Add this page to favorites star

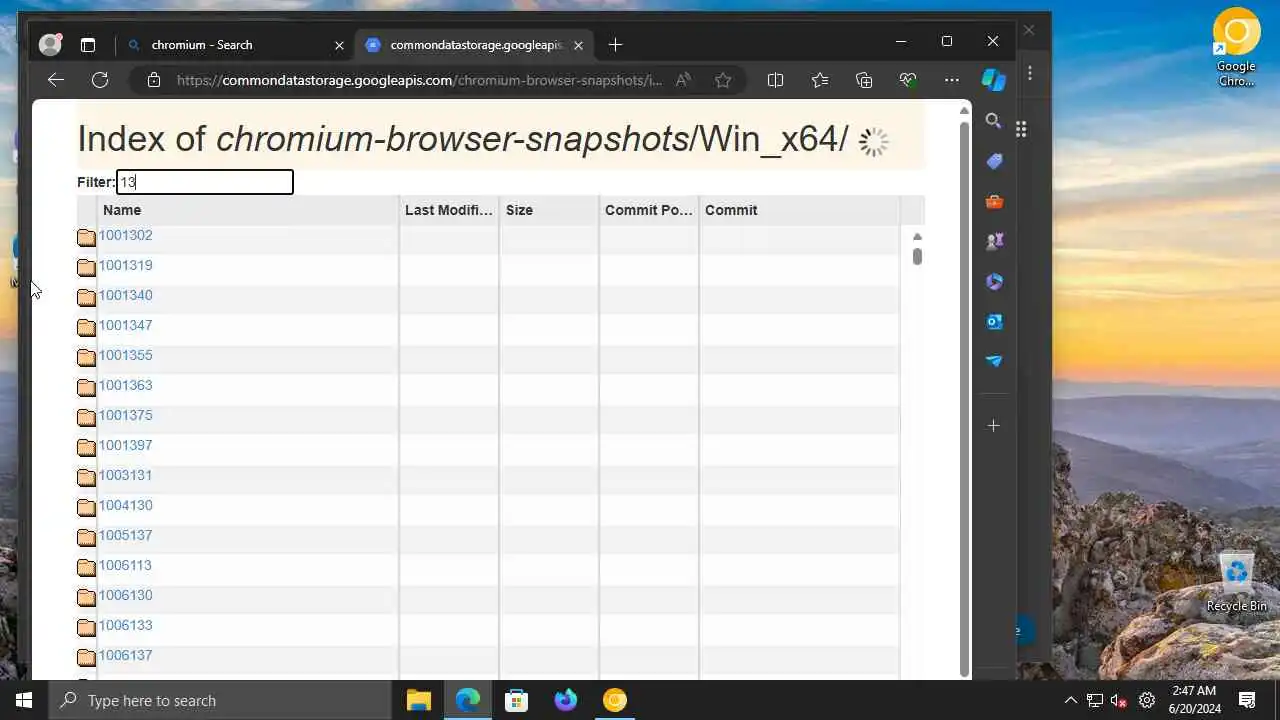tap(723, 80)
